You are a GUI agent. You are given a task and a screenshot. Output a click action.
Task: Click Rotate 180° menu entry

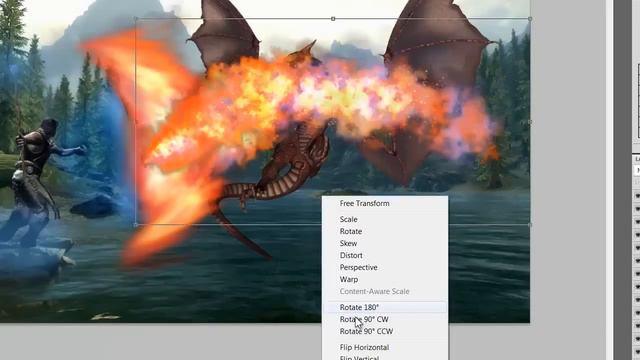359,307
